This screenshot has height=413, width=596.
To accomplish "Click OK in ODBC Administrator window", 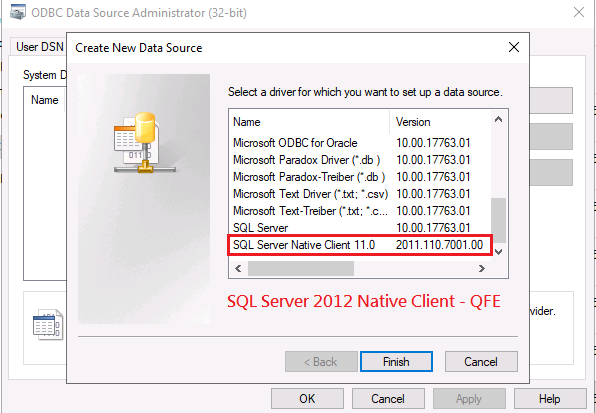I will (307, 399).
